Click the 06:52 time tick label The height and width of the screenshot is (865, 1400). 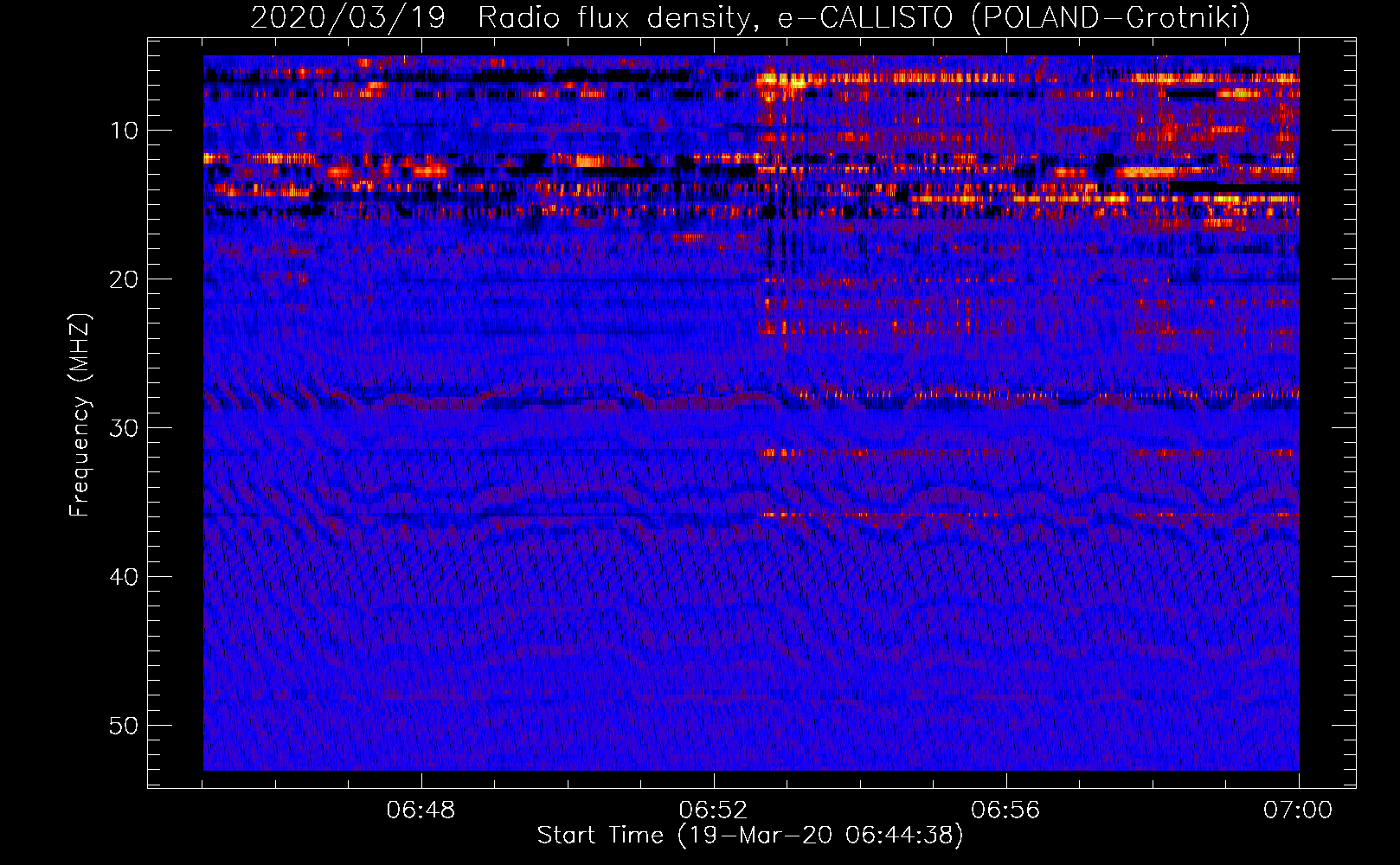pos(714,811)
